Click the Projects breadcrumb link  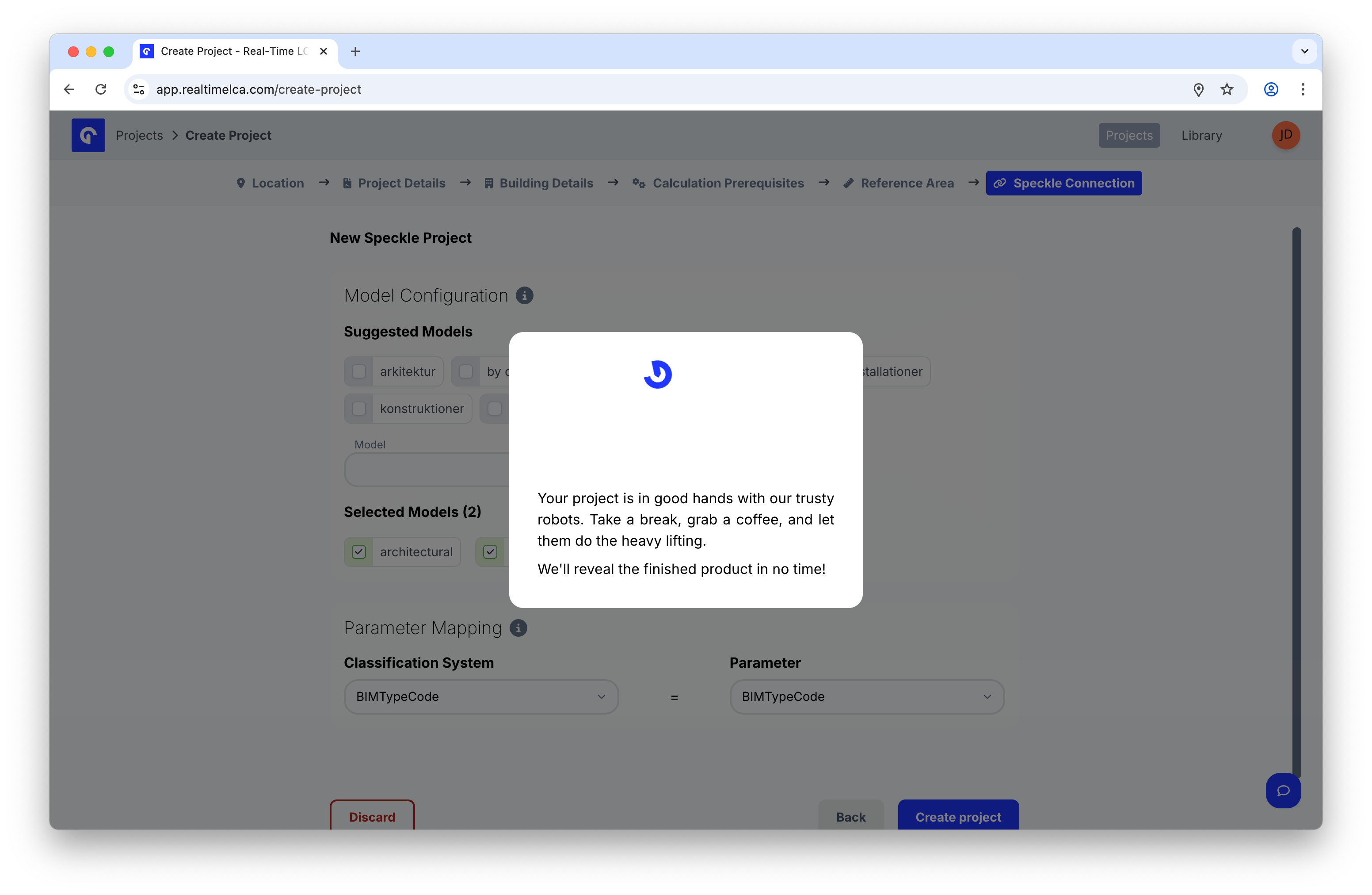pyautogui.click(x=140, y=135)
